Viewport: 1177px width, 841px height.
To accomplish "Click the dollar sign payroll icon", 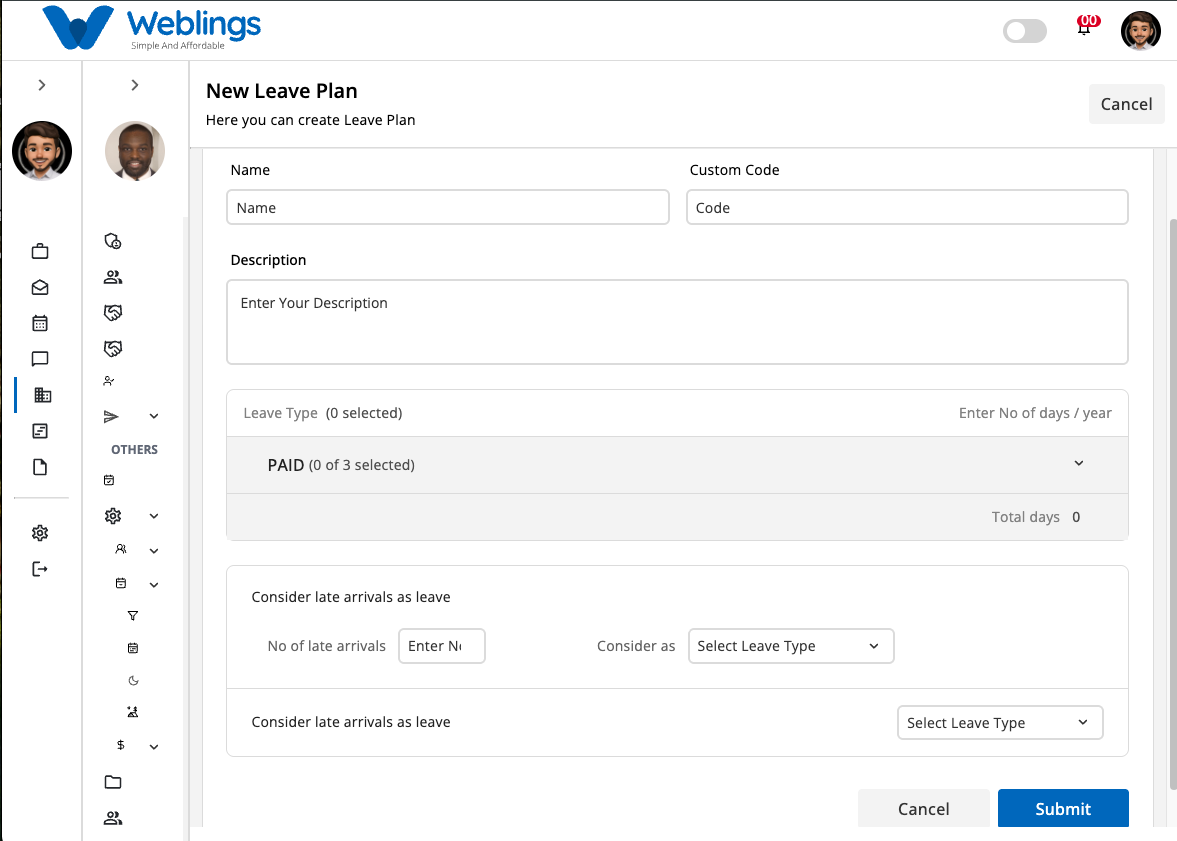I will tap(121, 745).
